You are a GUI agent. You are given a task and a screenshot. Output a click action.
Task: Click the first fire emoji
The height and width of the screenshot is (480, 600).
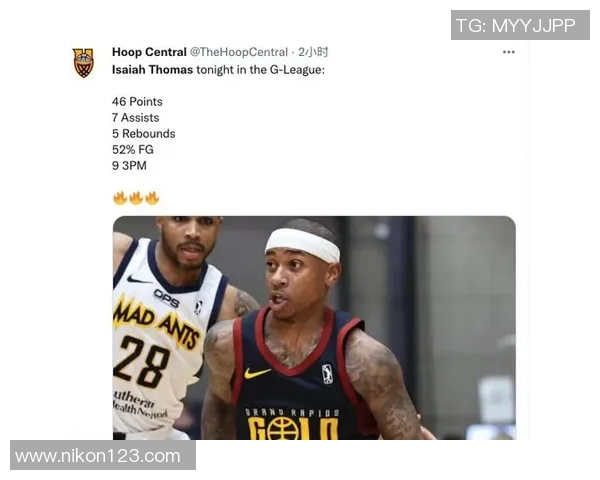pos(120,198)
